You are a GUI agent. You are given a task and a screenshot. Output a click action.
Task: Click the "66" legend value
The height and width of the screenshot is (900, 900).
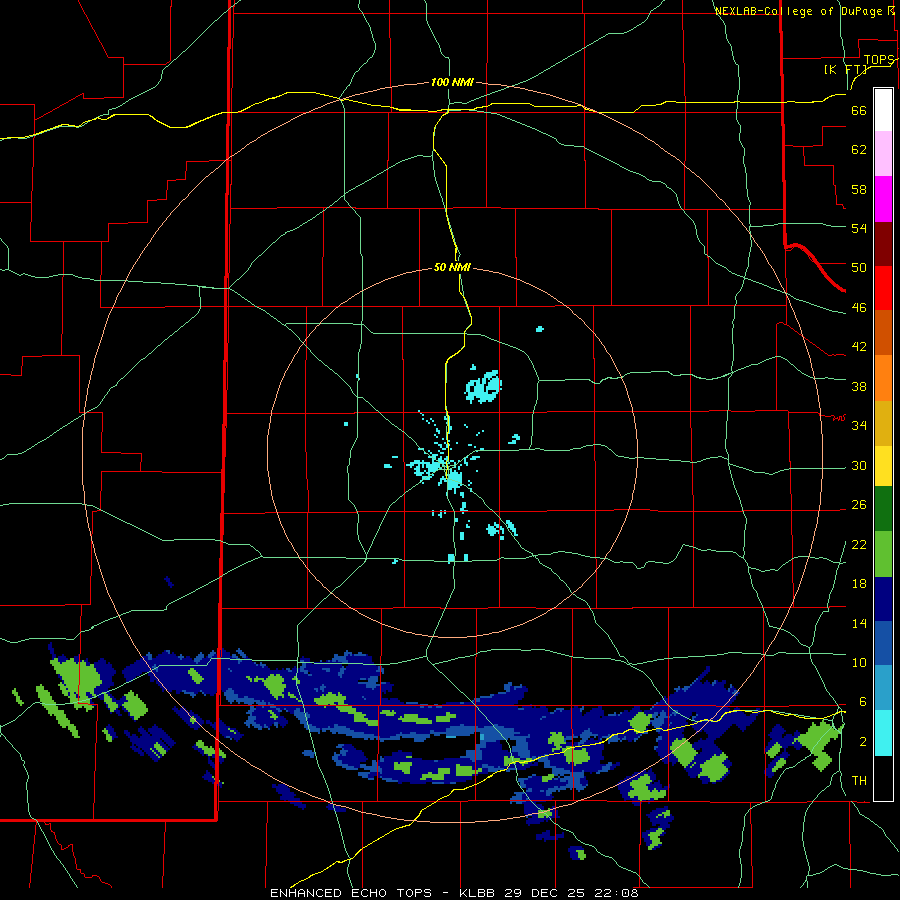(x=859, y=110)
